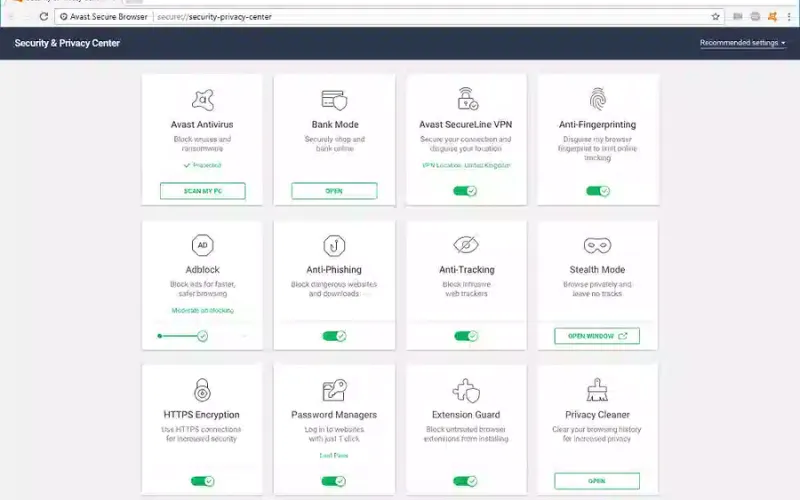Click the Anti-Fingerprinting fingerprint icon
This screenshot has height=500, width=800.
point(597,99)
